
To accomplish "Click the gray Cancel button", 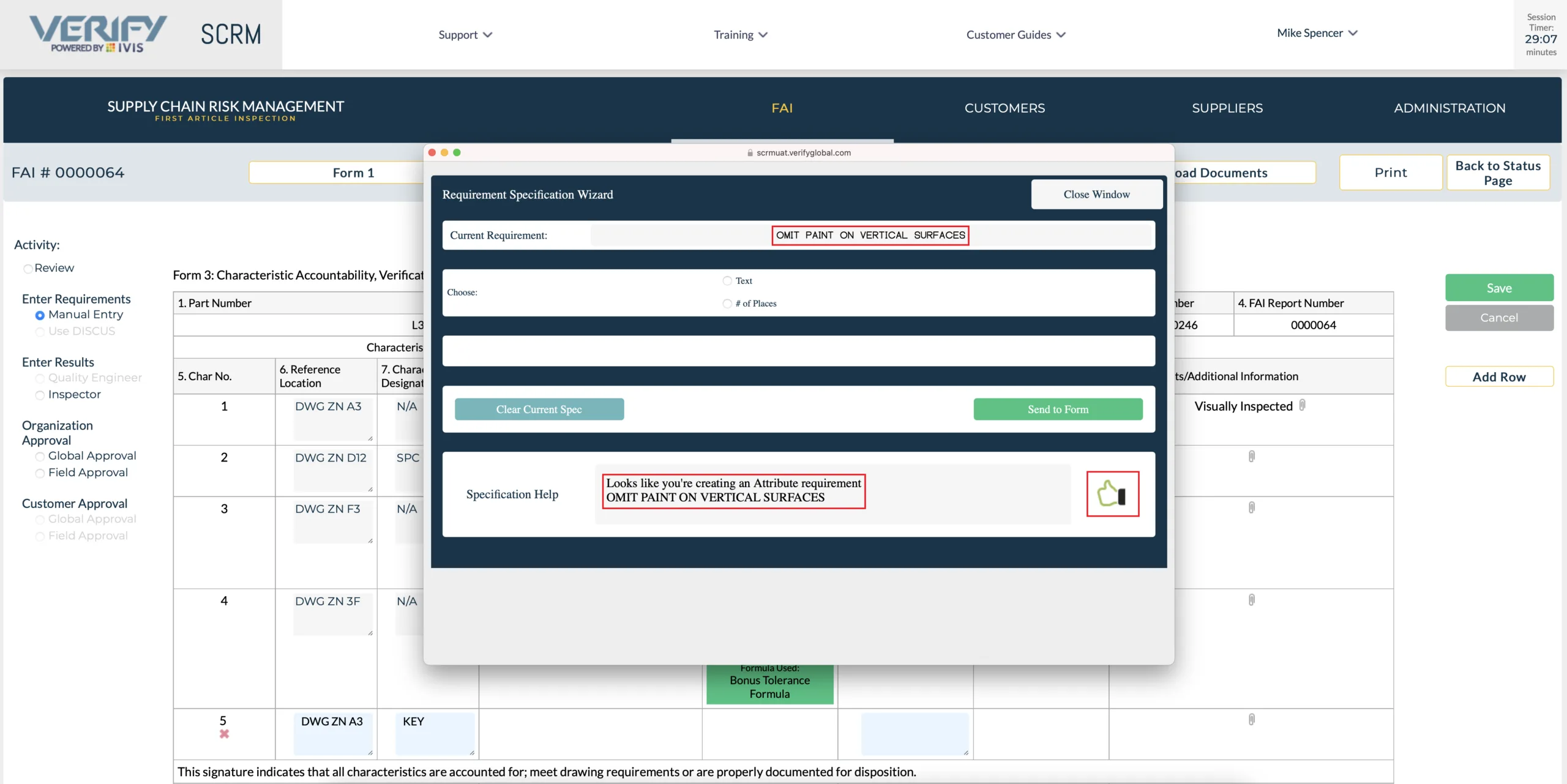I will (1499, 318).
